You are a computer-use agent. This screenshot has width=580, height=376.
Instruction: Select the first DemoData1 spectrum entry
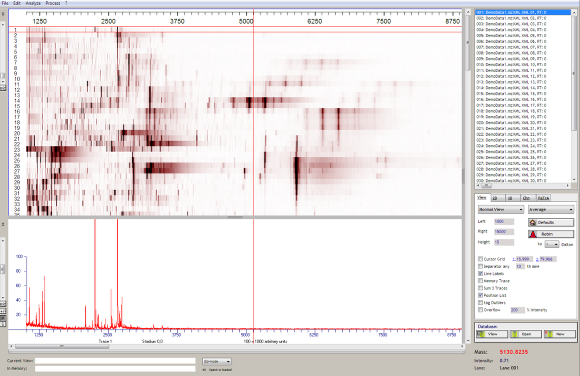point(523,12)
